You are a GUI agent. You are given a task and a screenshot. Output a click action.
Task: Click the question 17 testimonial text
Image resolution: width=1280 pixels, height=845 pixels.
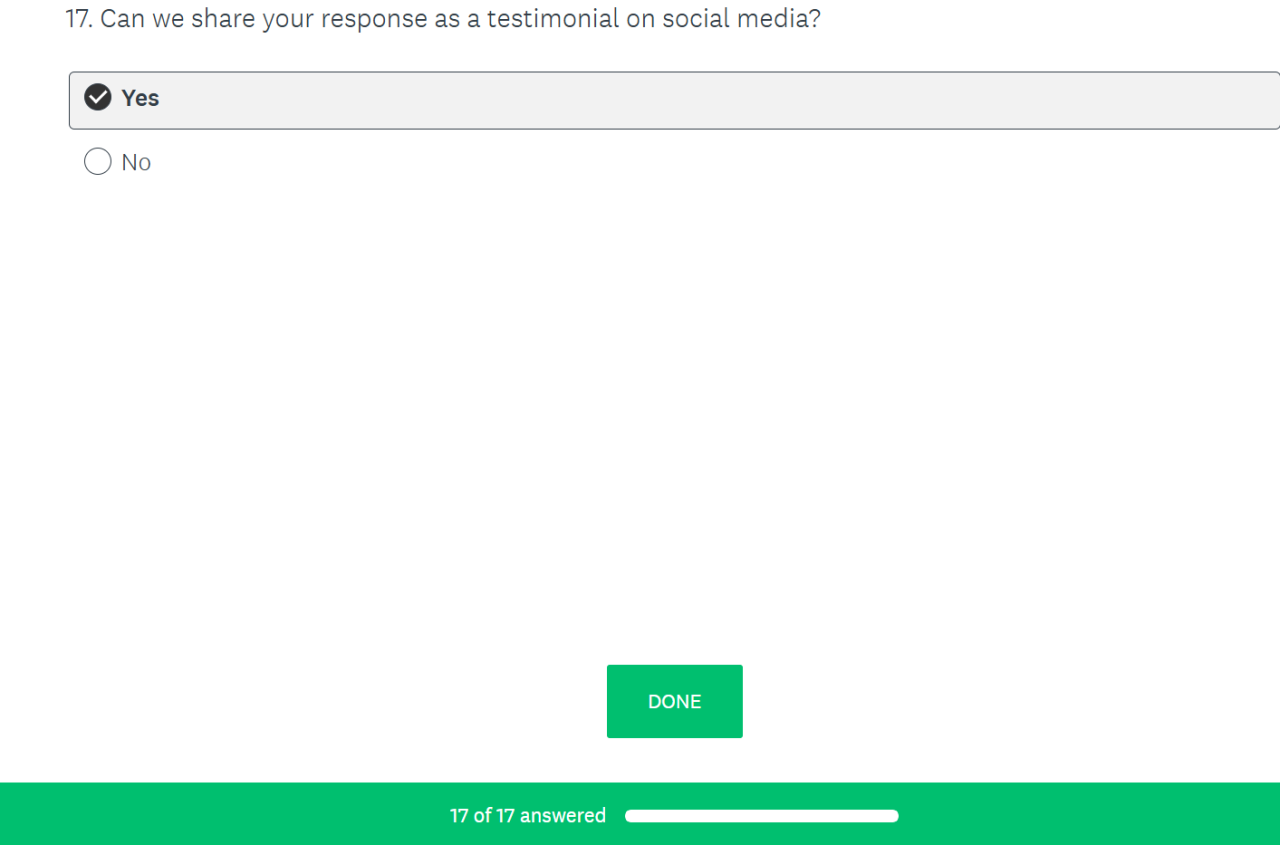click(x=442, y=18)
